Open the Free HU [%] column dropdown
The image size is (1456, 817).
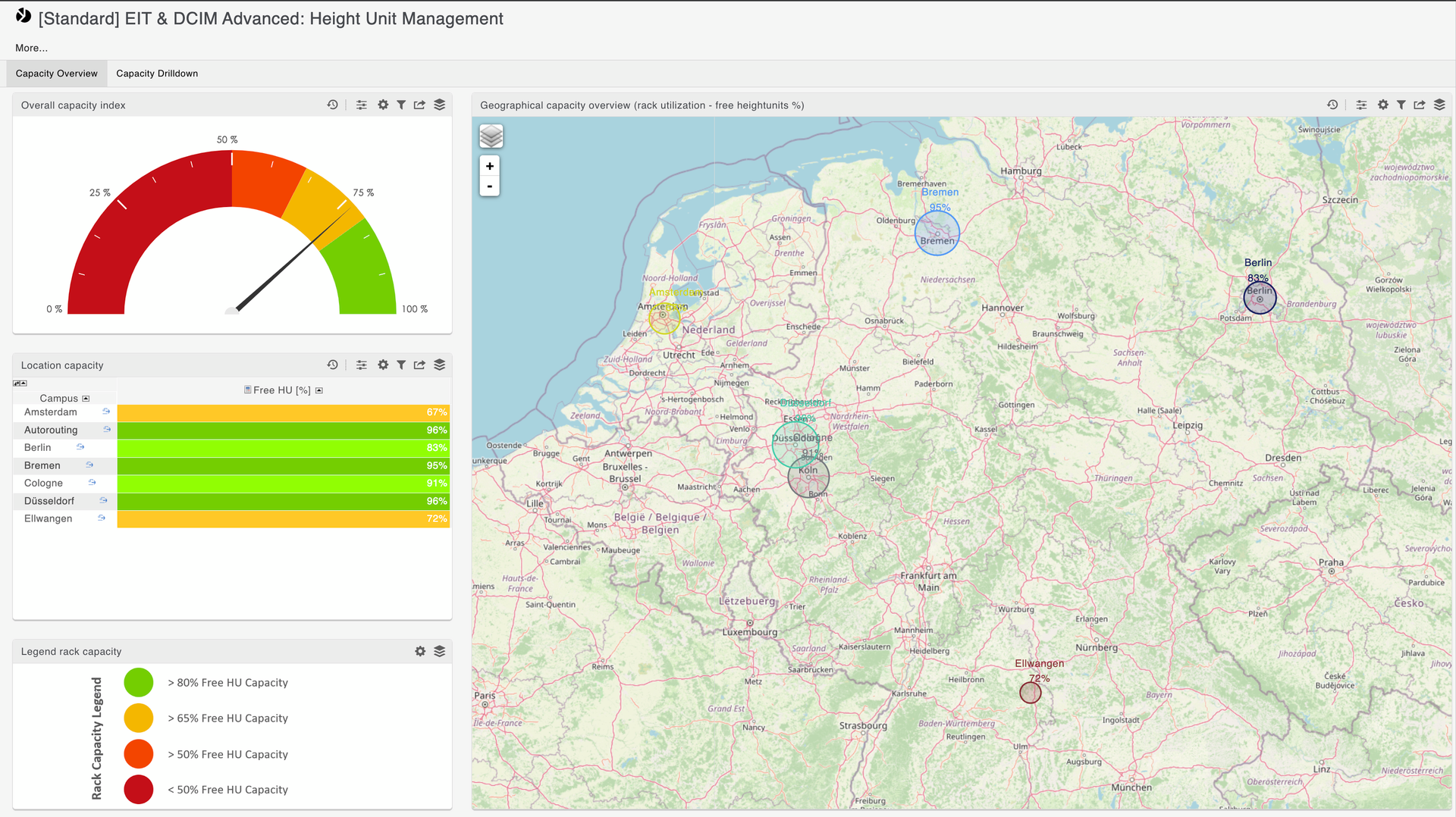(x=319, y=390)
